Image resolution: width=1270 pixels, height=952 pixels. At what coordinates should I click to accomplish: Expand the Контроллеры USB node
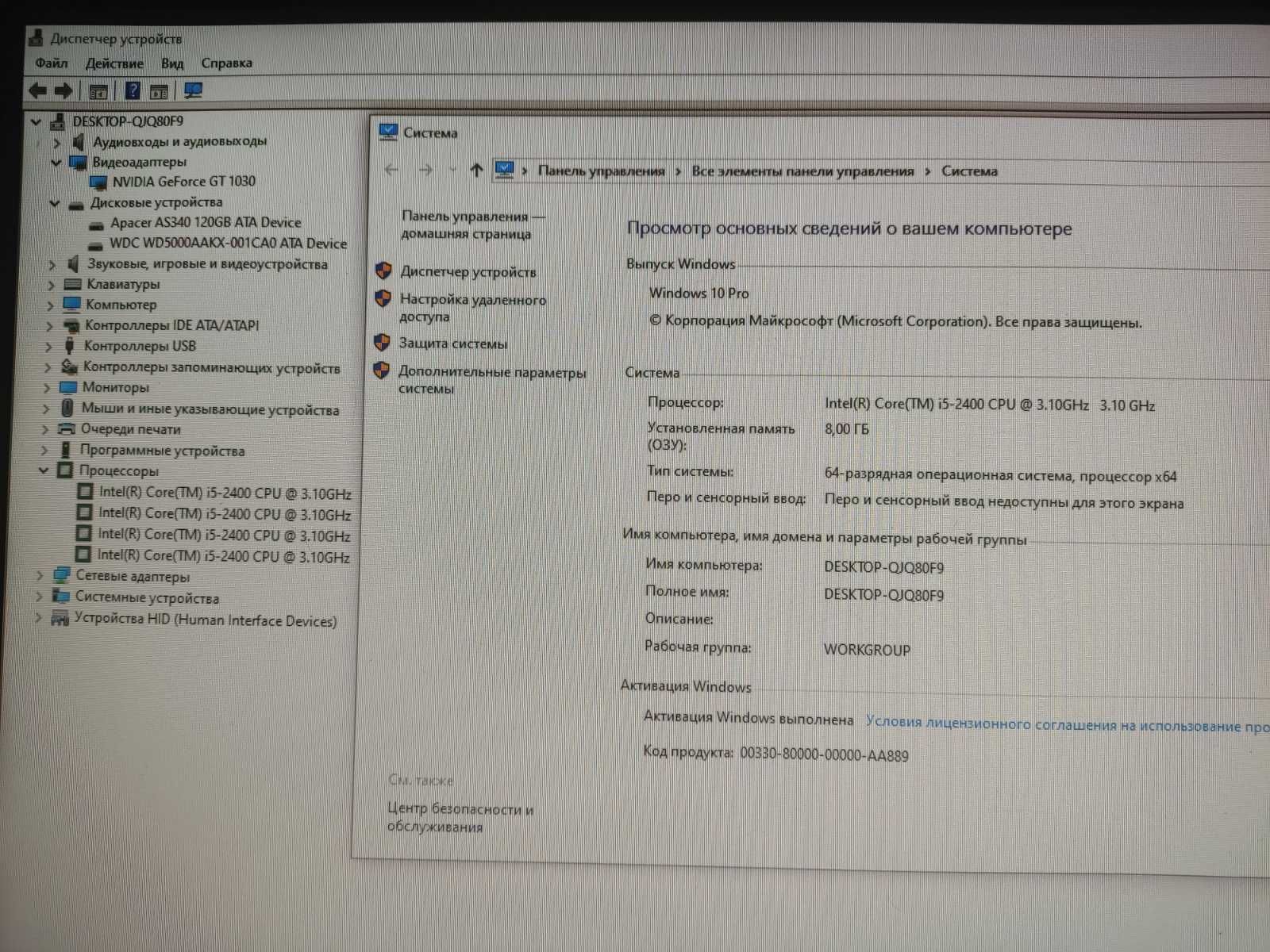[49, 347]
